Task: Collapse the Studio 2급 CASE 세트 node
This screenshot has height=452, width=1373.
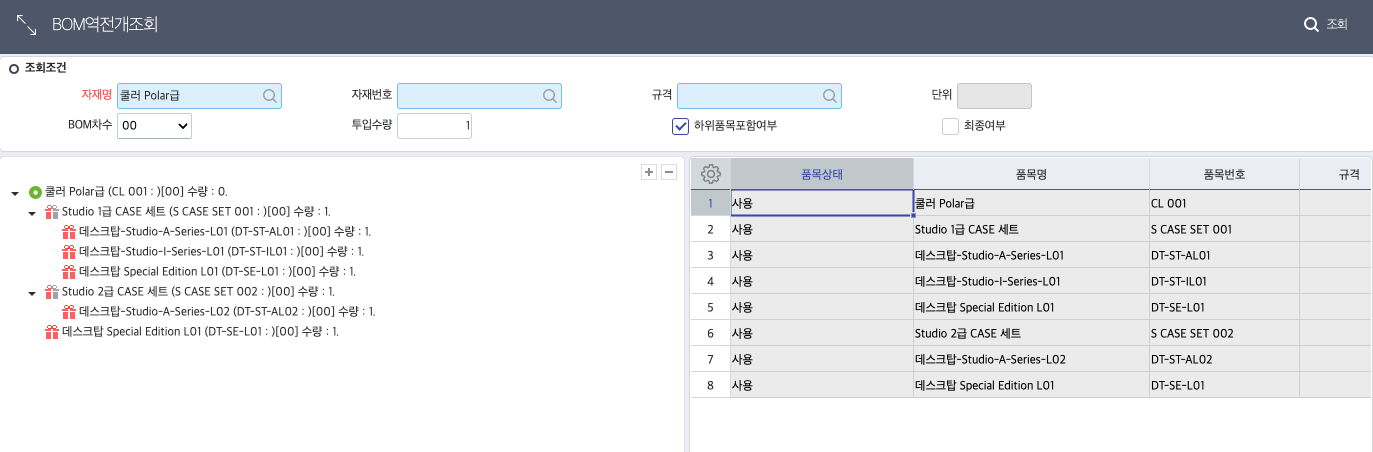Action: coord(32,293)
